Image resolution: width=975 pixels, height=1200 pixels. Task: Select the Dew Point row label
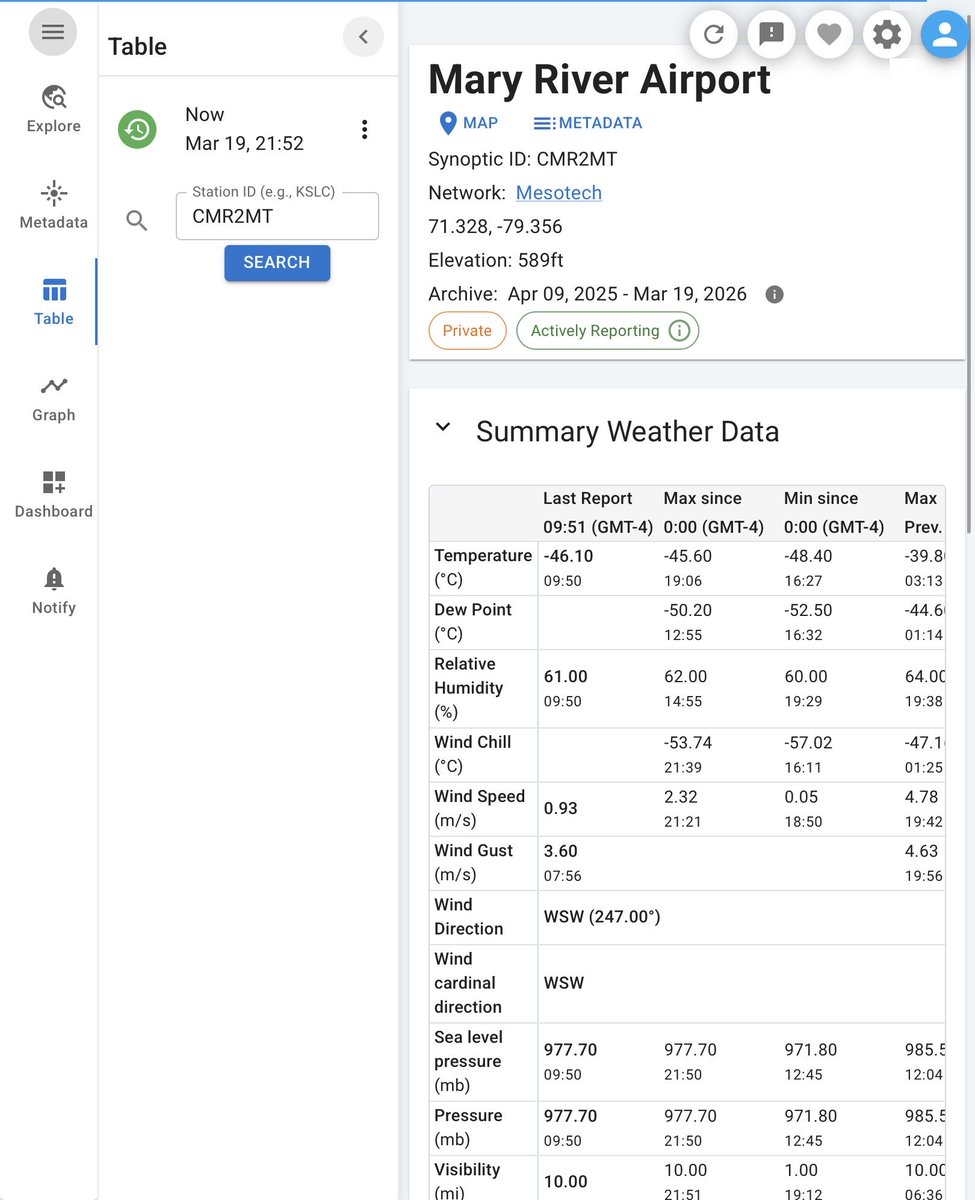pyautogui.click(x=473, y=622)
